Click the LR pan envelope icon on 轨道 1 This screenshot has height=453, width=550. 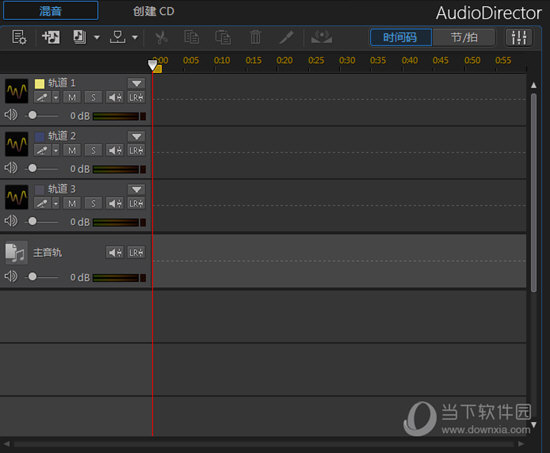pos(136,97)
